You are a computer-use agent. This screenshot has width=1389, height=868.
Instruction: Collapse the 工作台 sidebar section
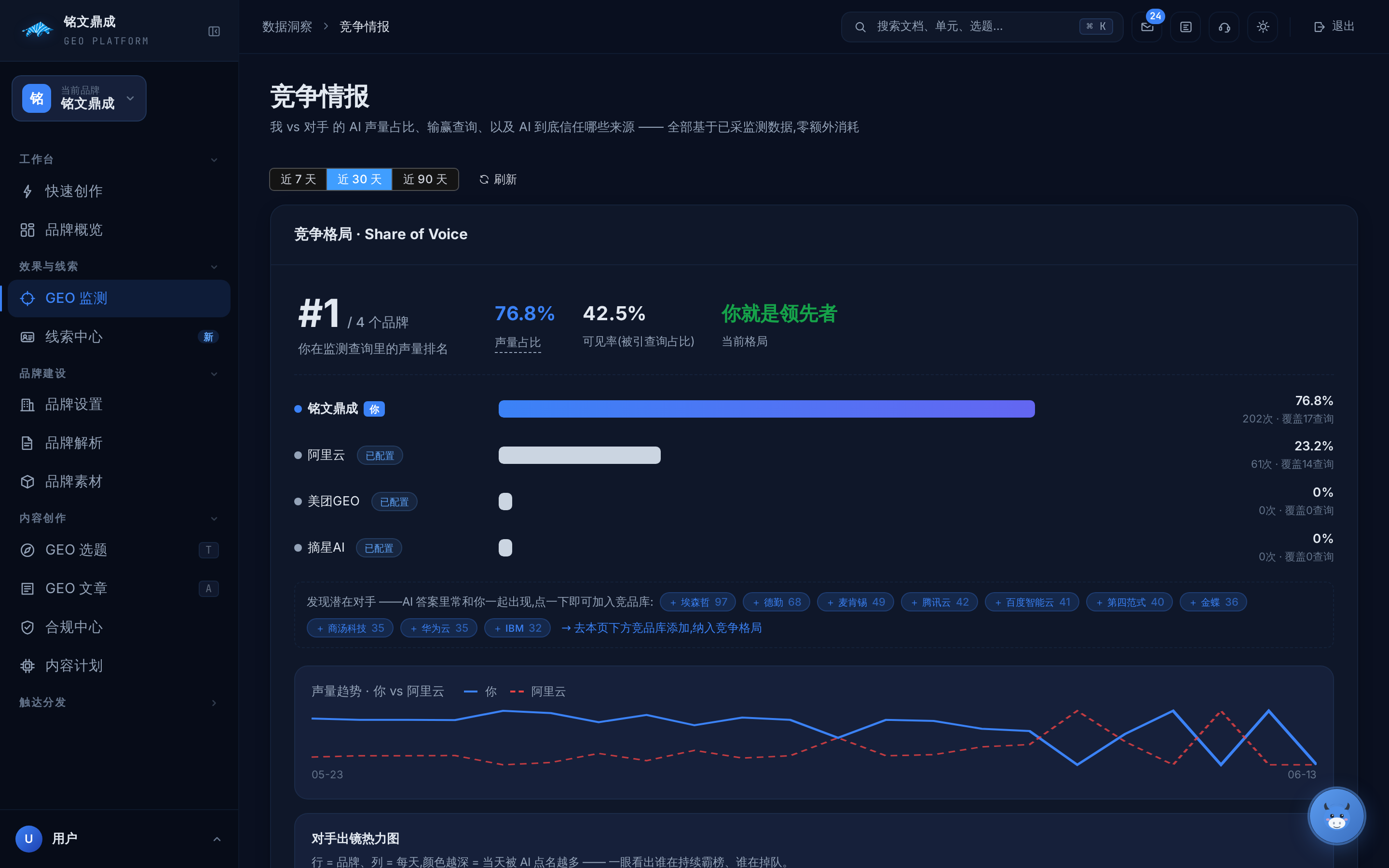tap(119, 160)
